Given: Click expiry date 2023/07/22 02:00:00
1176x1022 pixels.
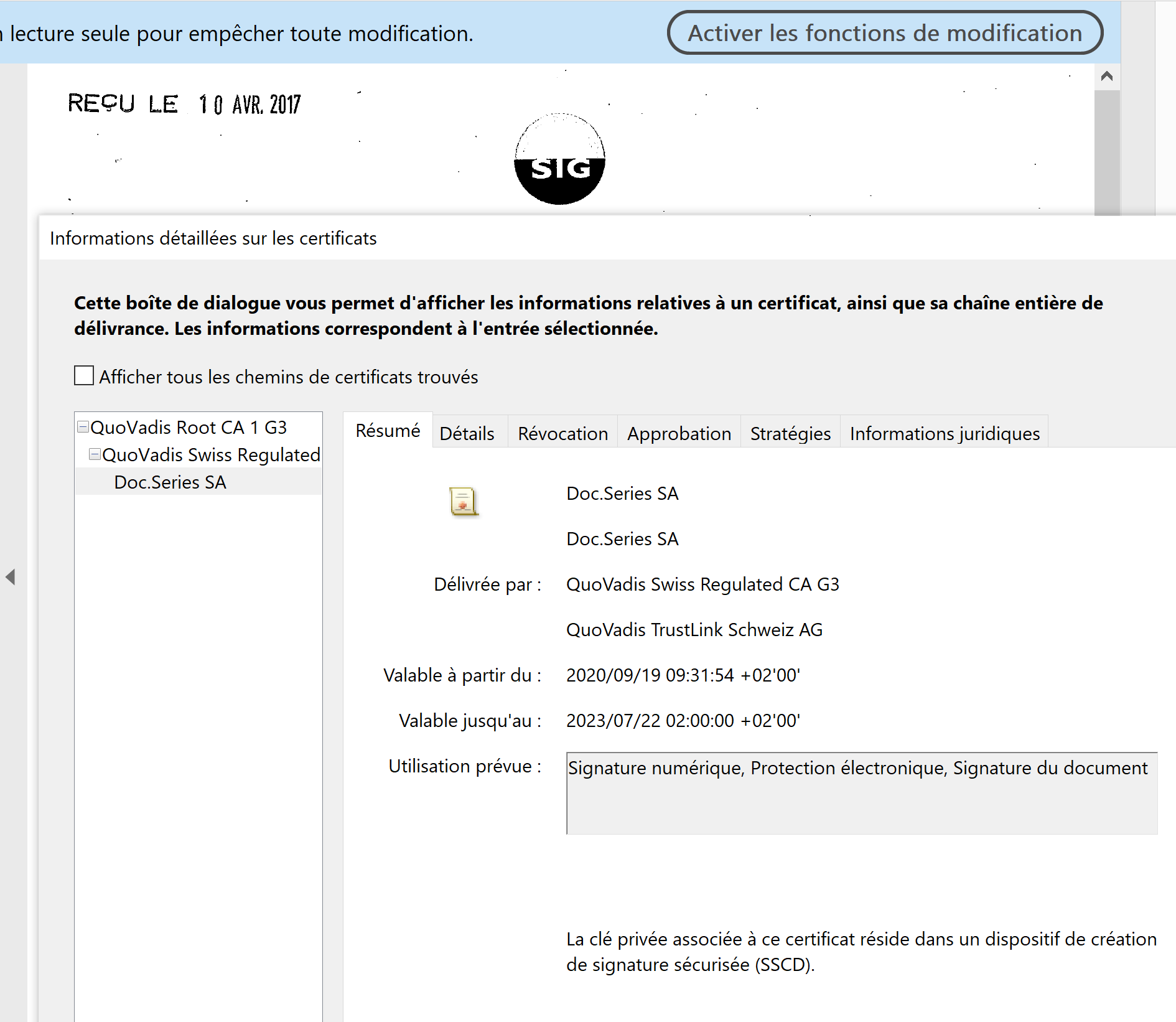Looking at the screenshot, I should [x=683, y=721].
